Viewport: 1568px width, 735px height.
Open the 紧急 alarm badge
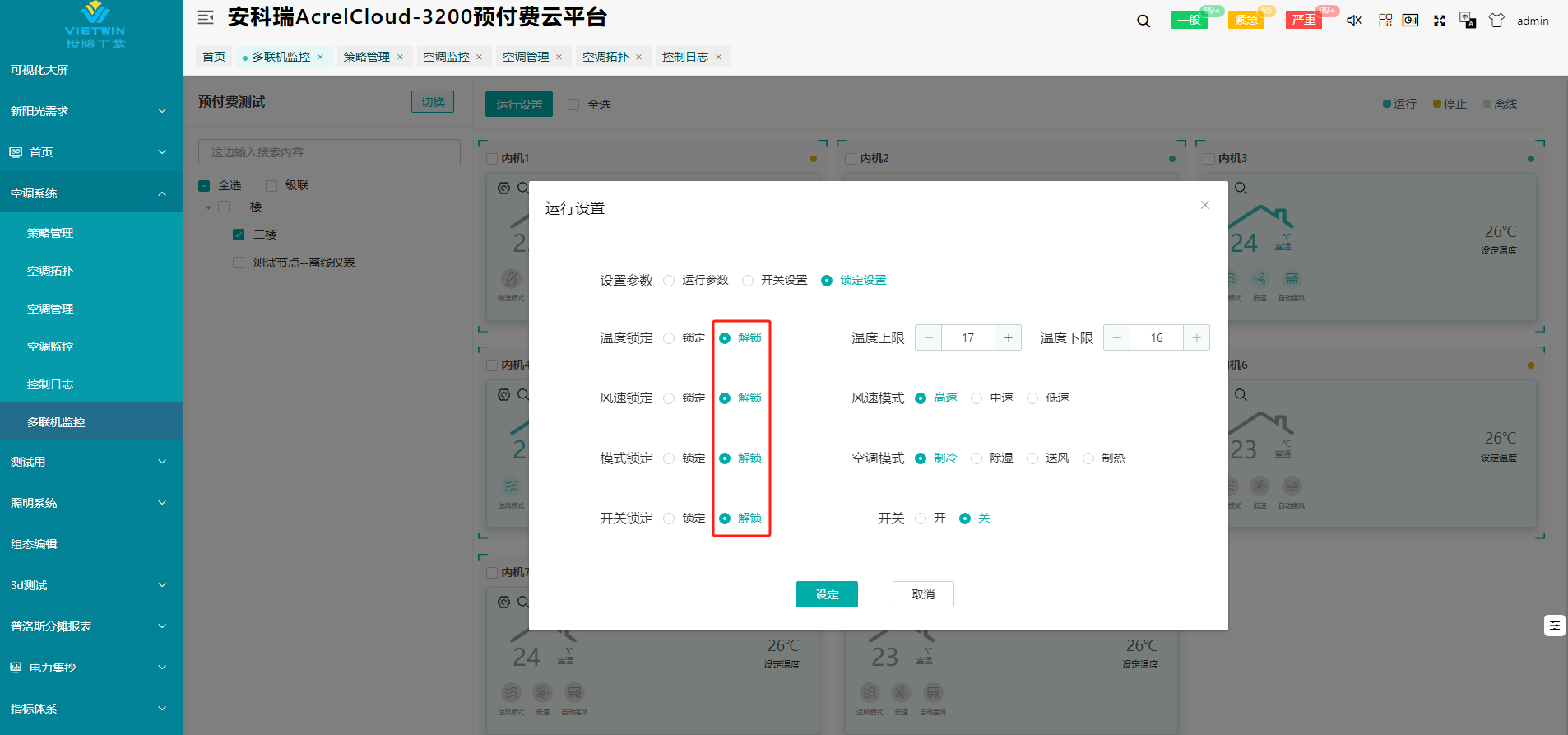pyautogui.click(x=1246, y=20)
